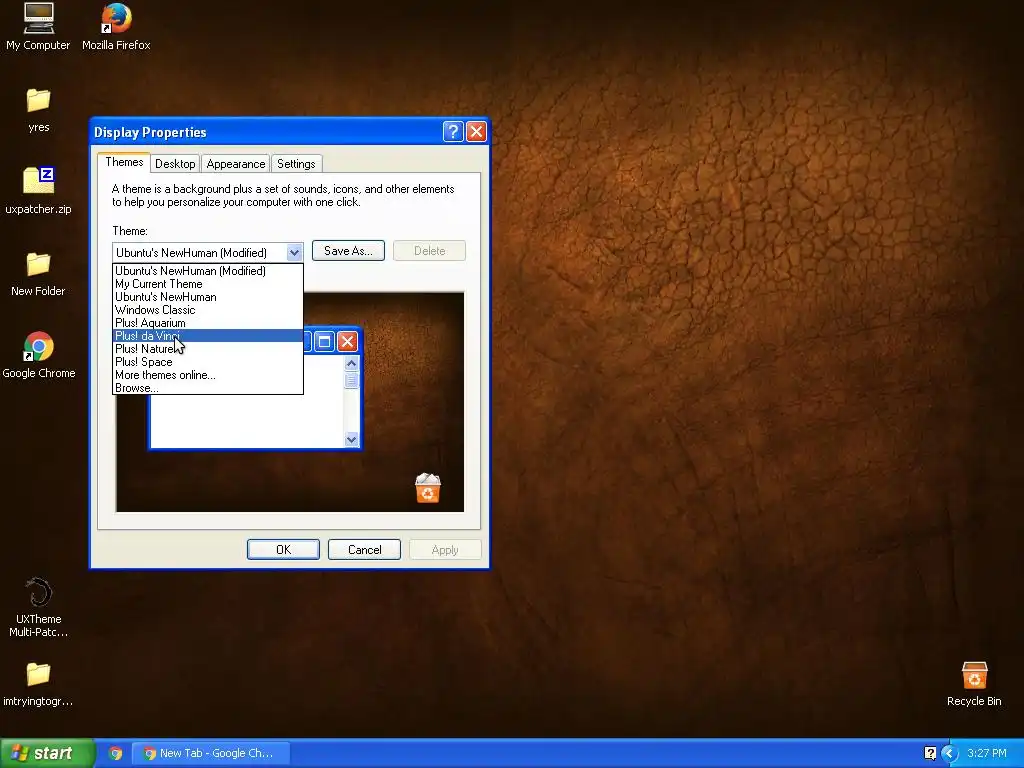Open the Settings tab
This screenshot has width=1024, height=768.
point(296,164)
